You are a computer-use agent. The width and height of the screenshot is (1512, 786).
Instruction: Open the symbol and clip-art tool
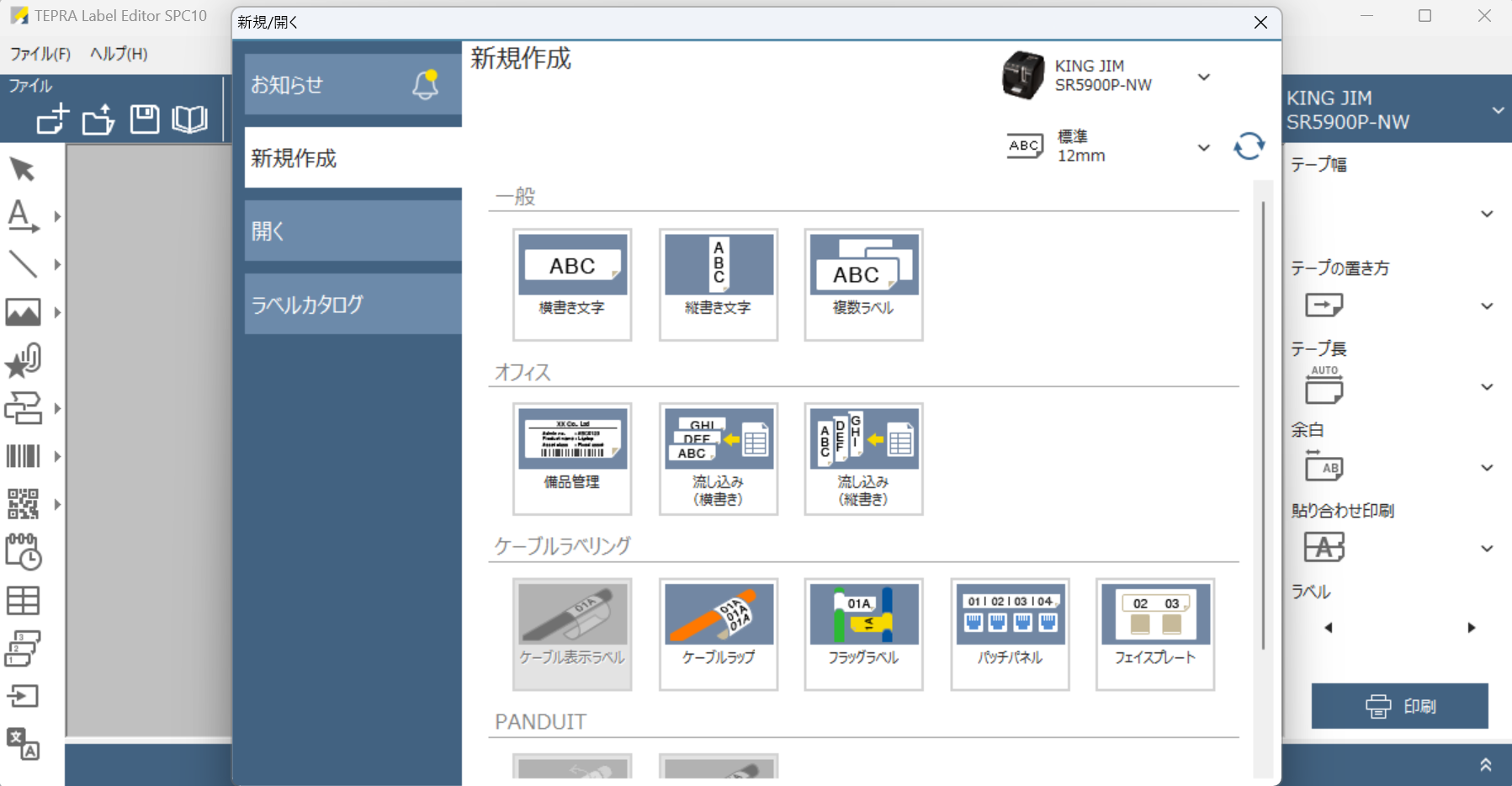(x=23, y=360)
